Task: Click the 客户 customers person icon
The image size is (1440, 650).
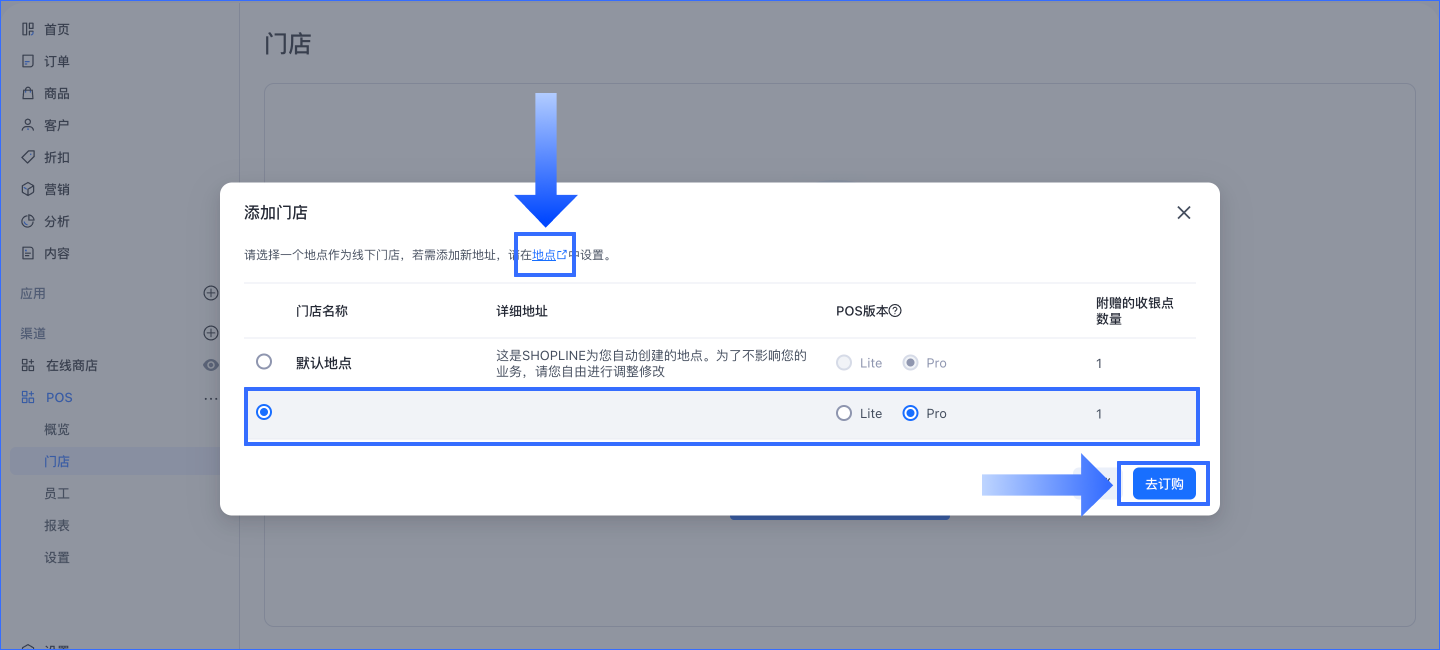Action: click(x=28, y=125)
